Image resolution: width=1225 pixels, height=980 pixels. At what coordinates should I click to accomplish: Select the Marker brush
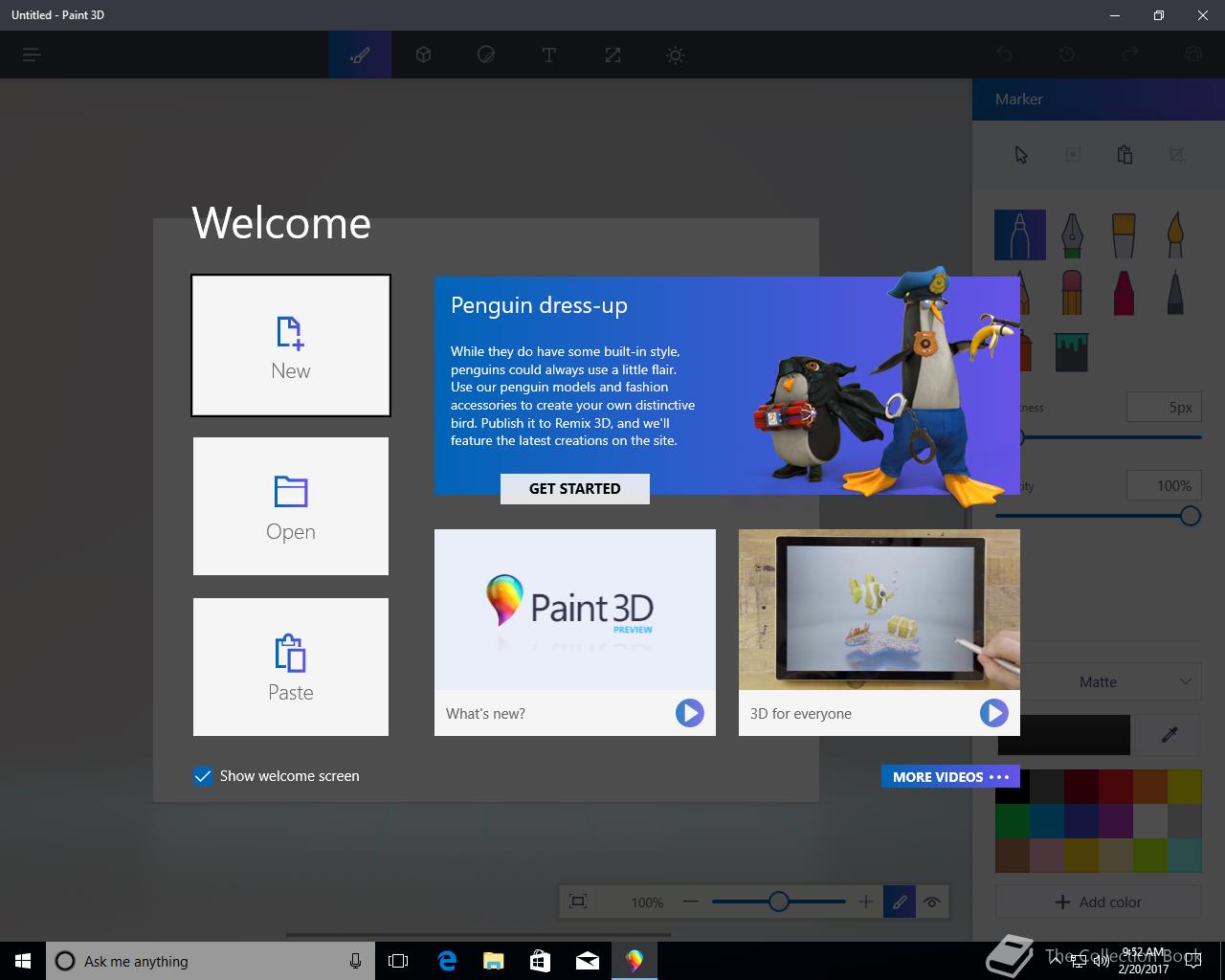[1020, 234]
